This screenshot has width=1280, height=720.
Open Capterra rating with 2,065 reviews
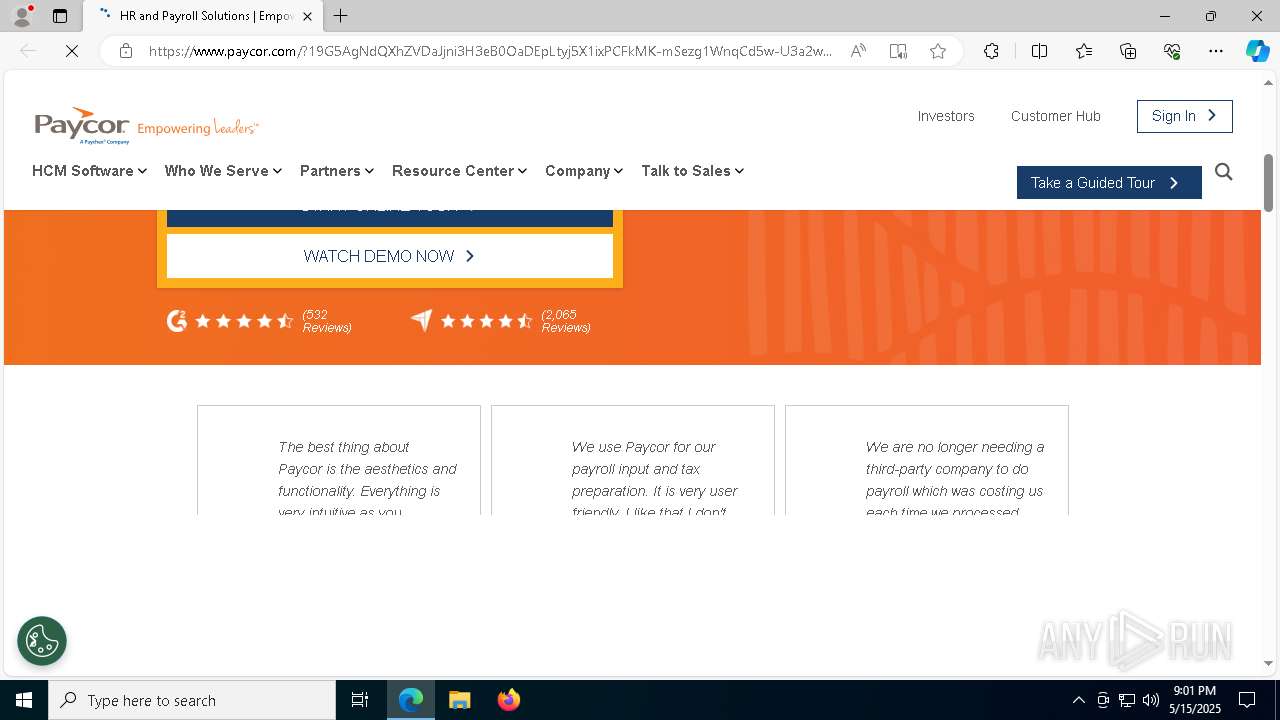pyautogui.click(x=500, y=321)
